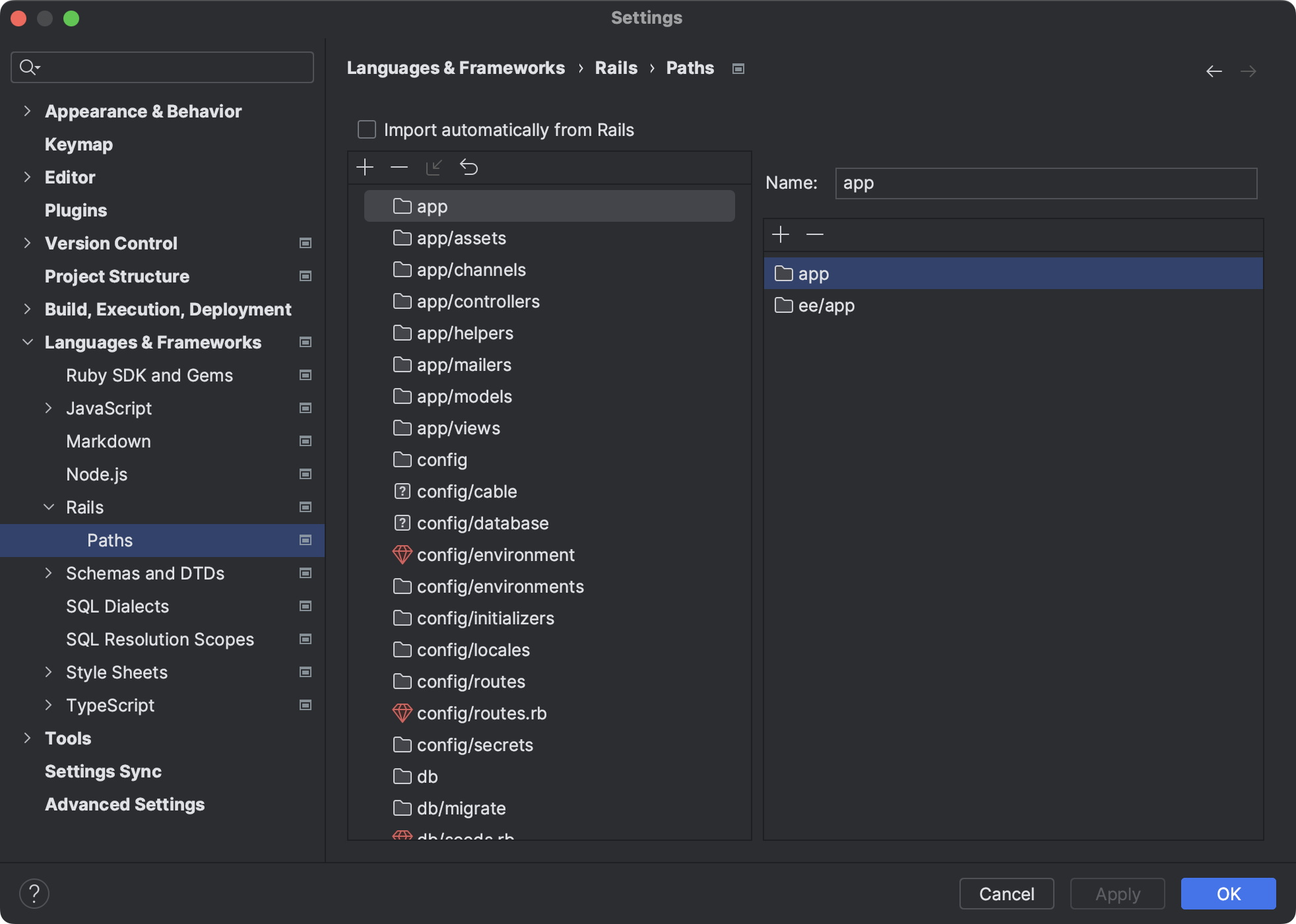
Task: Select config/environments in paths list
Action: [549, 587]
